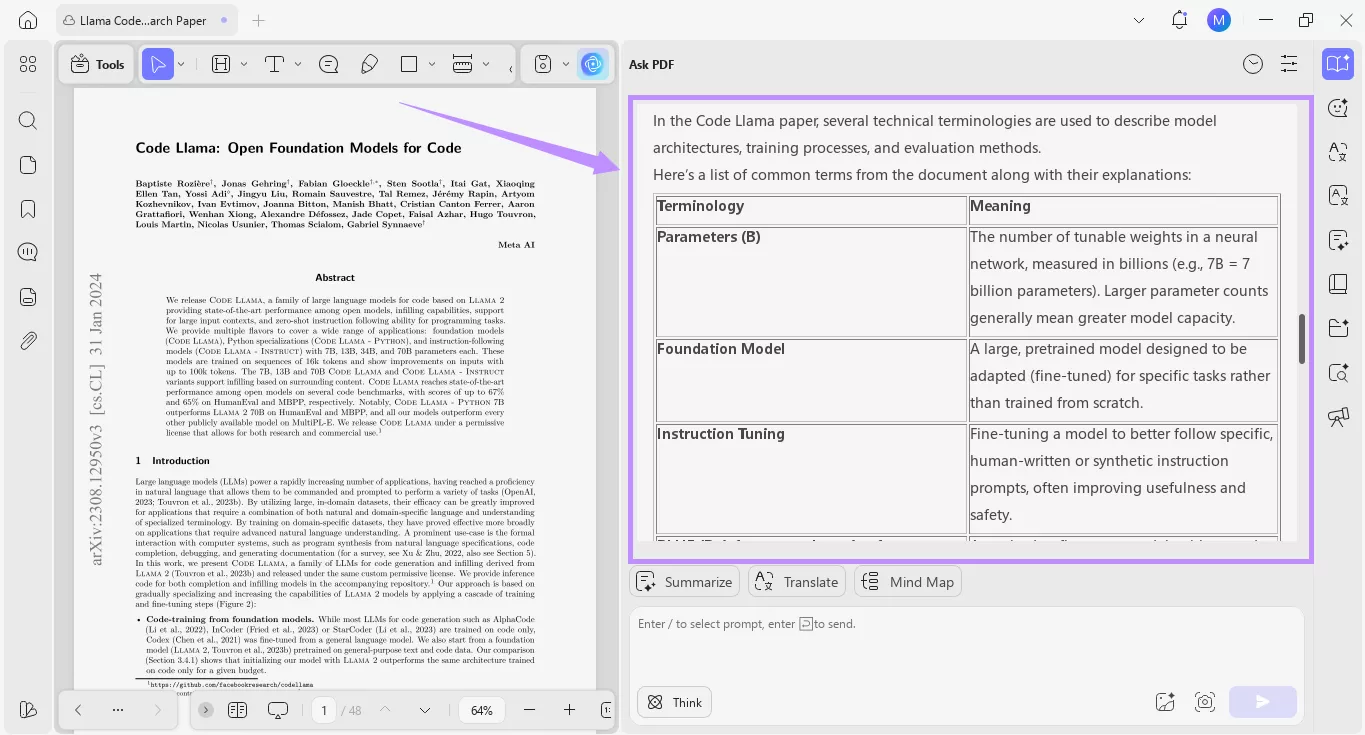Go to the next page arrow
1365x735 pixels.
[x=157, y=710]
